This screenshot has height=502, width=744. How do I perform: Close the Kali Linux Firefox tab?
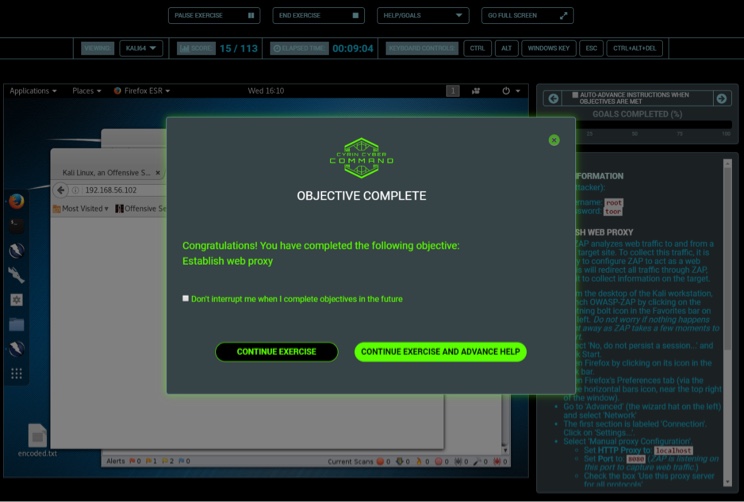[158, 173]
